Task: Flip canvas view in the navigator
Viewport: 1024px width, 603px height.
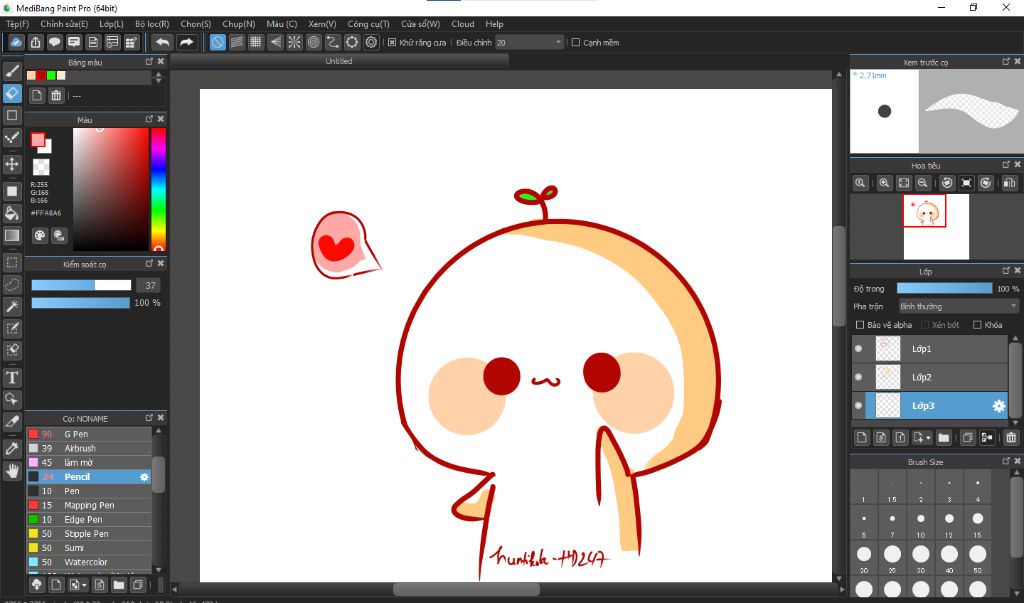Action: tap(1009, 183)
